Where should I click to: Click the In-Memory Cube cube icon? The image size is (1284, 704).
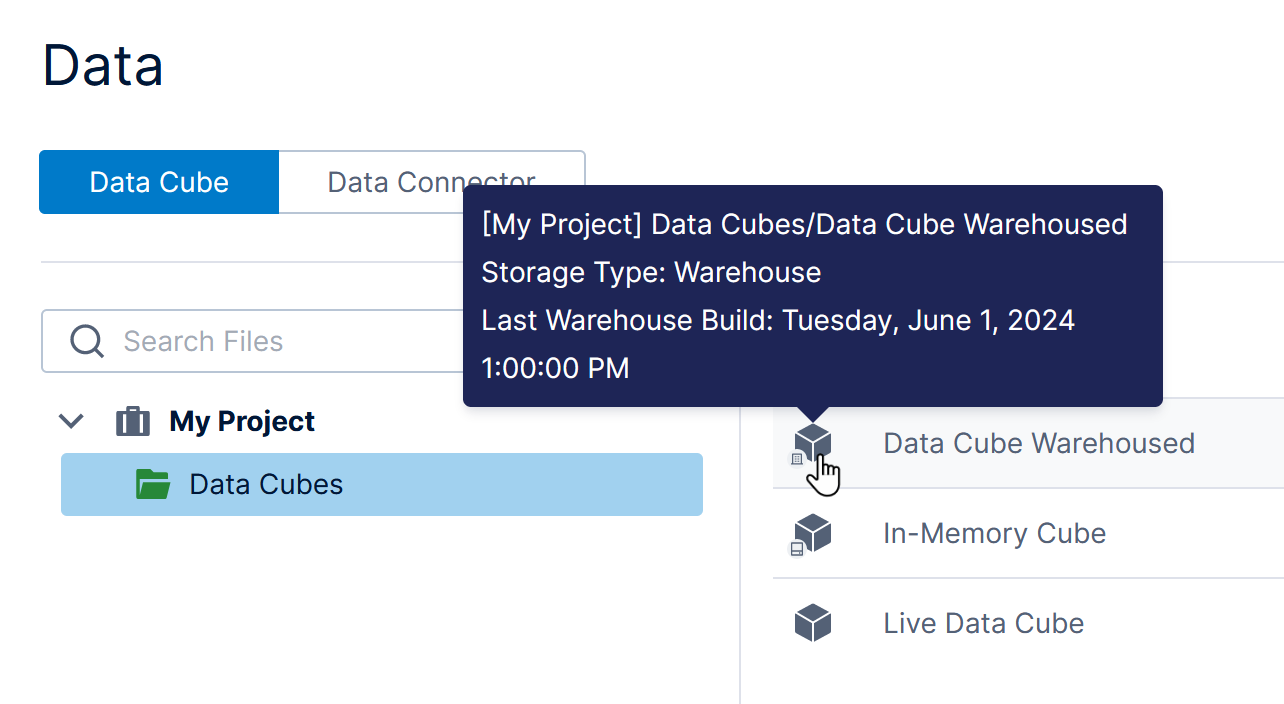click(x=812, y=533)
